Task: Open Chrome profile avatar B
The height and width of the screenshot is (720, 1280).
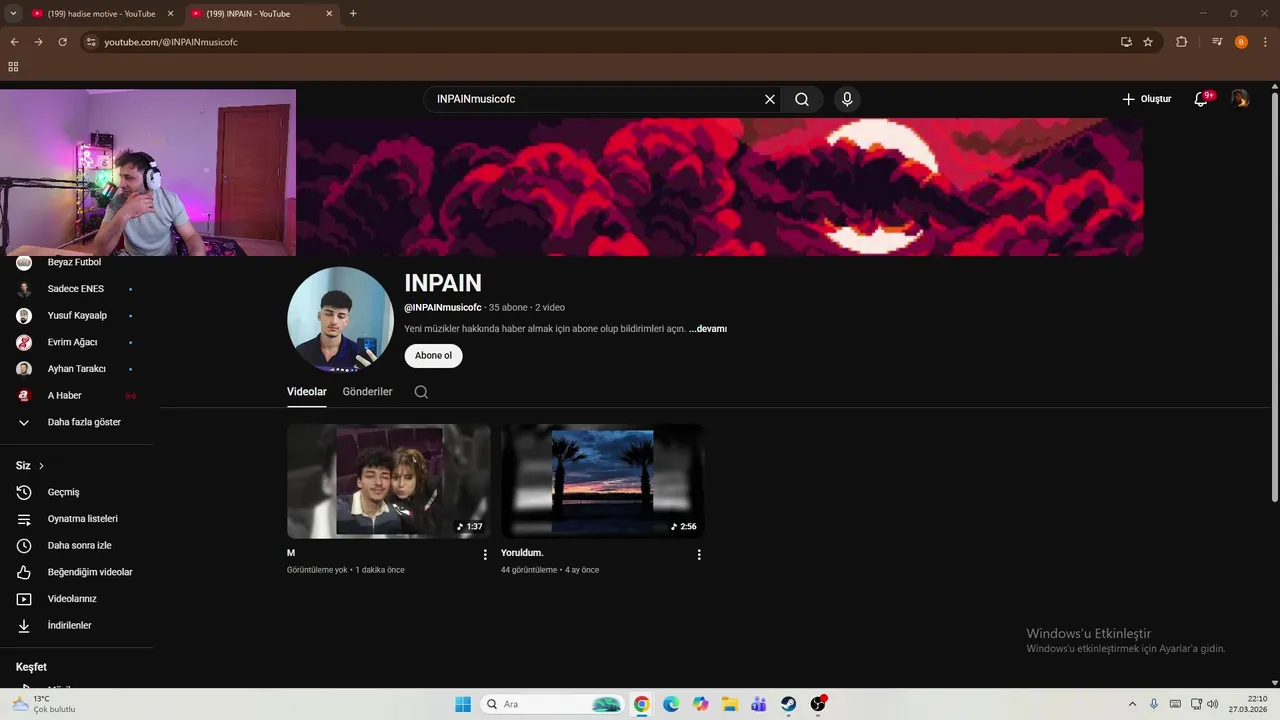Action: [1241, 42]
